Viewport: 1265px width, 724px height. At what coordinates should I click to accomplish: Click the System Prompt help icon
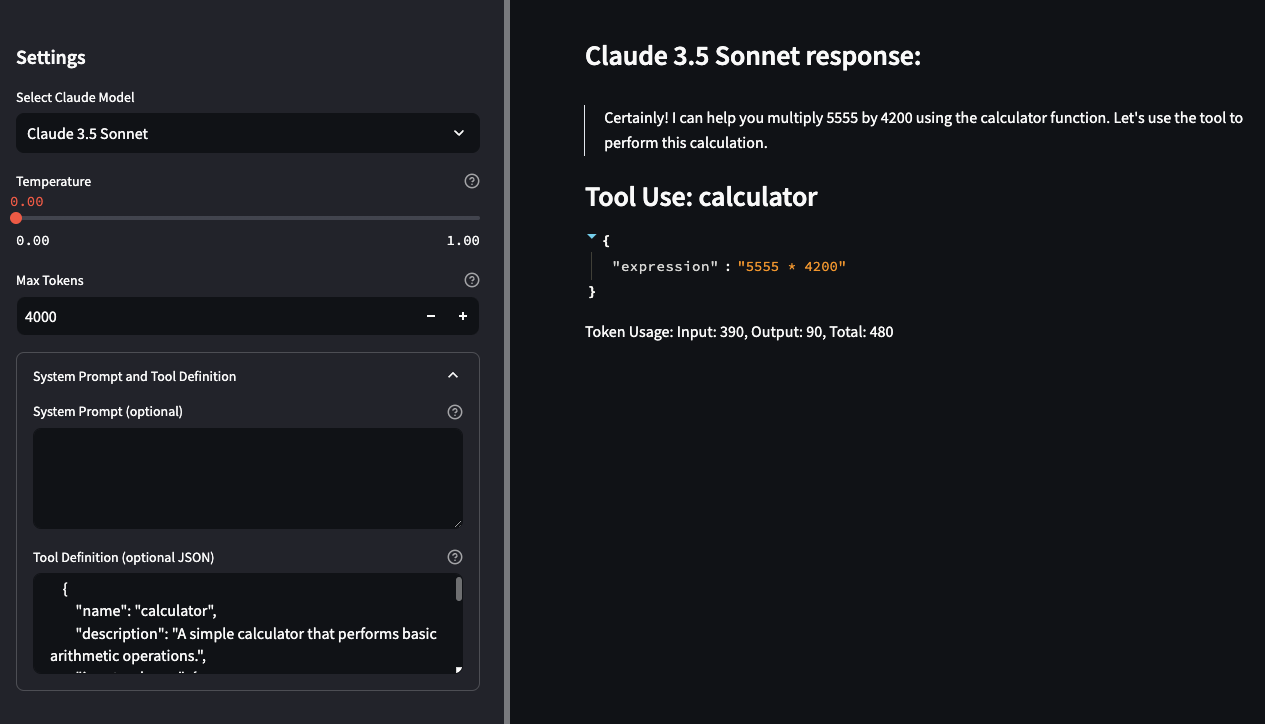(455, 411)
